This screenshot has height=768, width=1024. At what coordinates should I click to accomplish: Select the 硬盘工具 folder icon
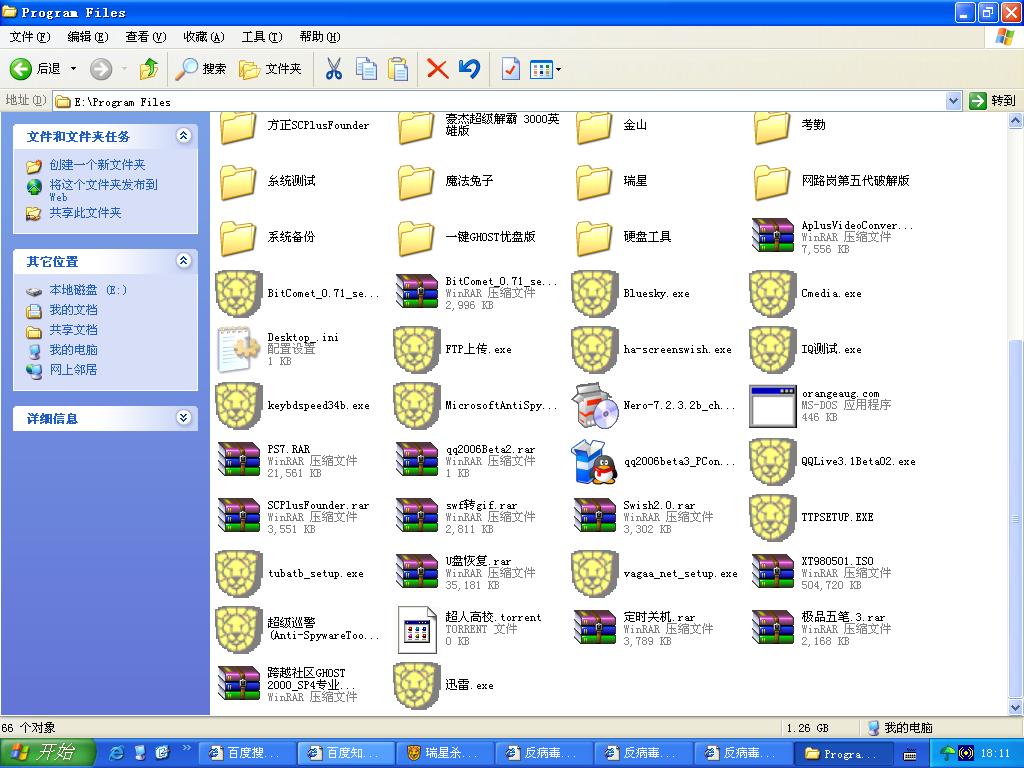pos(594,238)
